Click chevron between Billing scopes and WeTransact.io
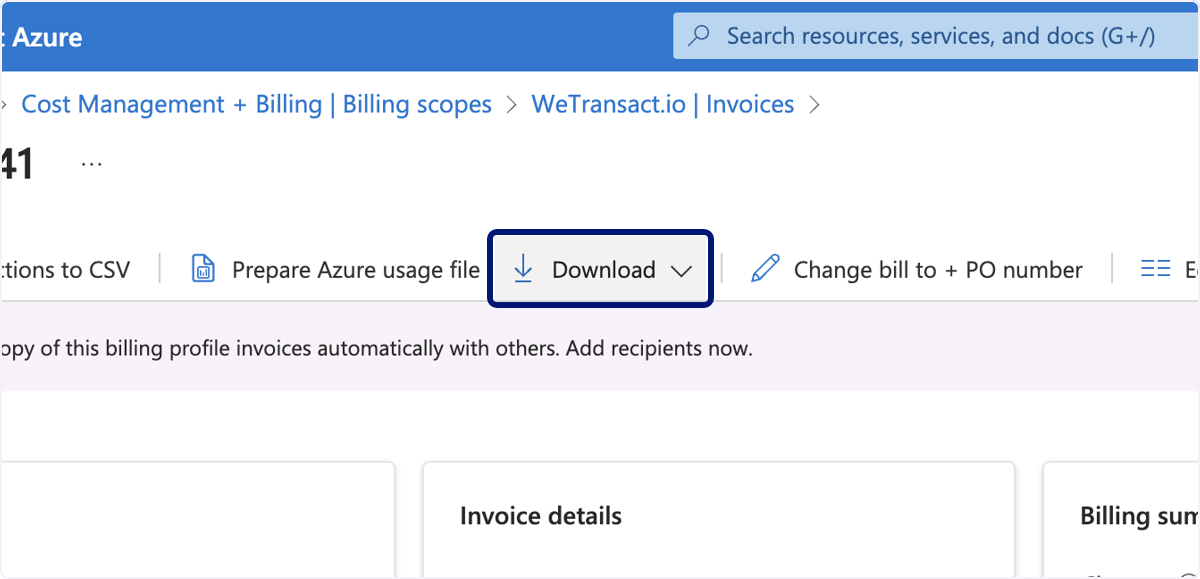Image resolution: width=1200 pixels, height=579 pixels. click(x=512, y=104)
